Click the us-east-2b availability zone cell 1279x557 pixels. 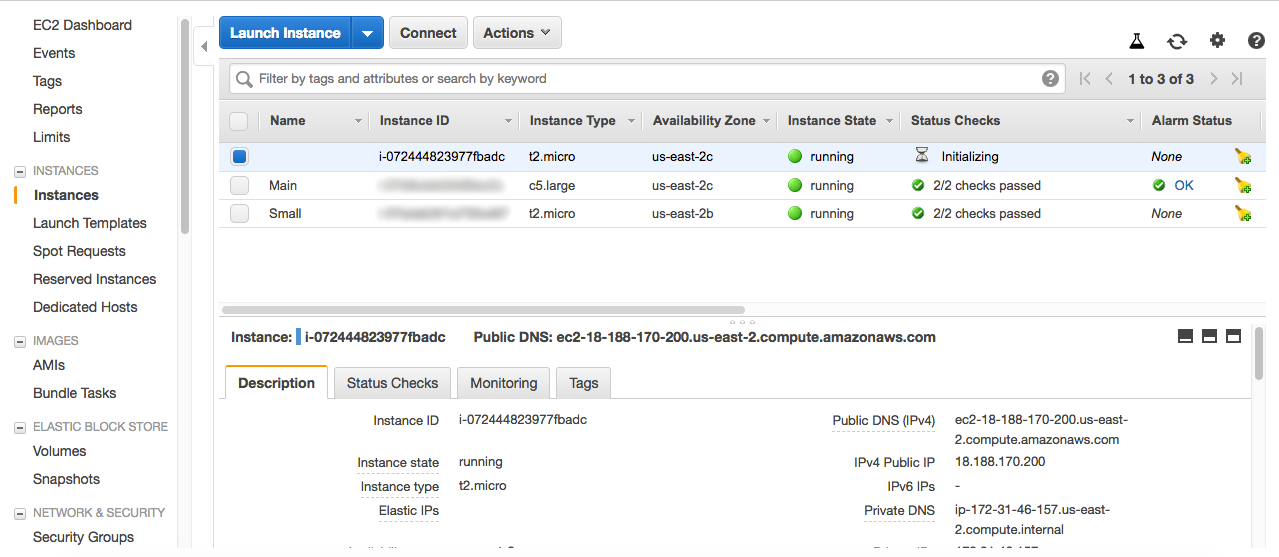682,213
